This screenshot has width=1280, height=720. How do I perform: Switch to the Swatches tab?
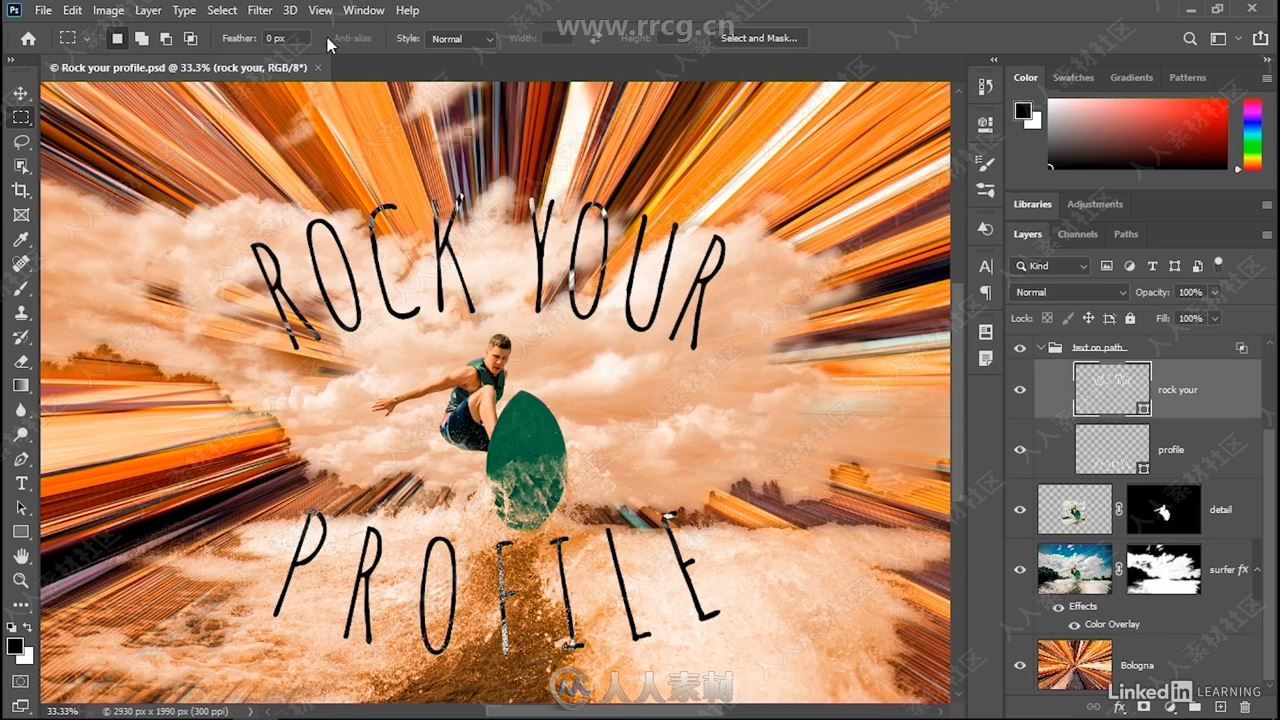[1073, 77]
